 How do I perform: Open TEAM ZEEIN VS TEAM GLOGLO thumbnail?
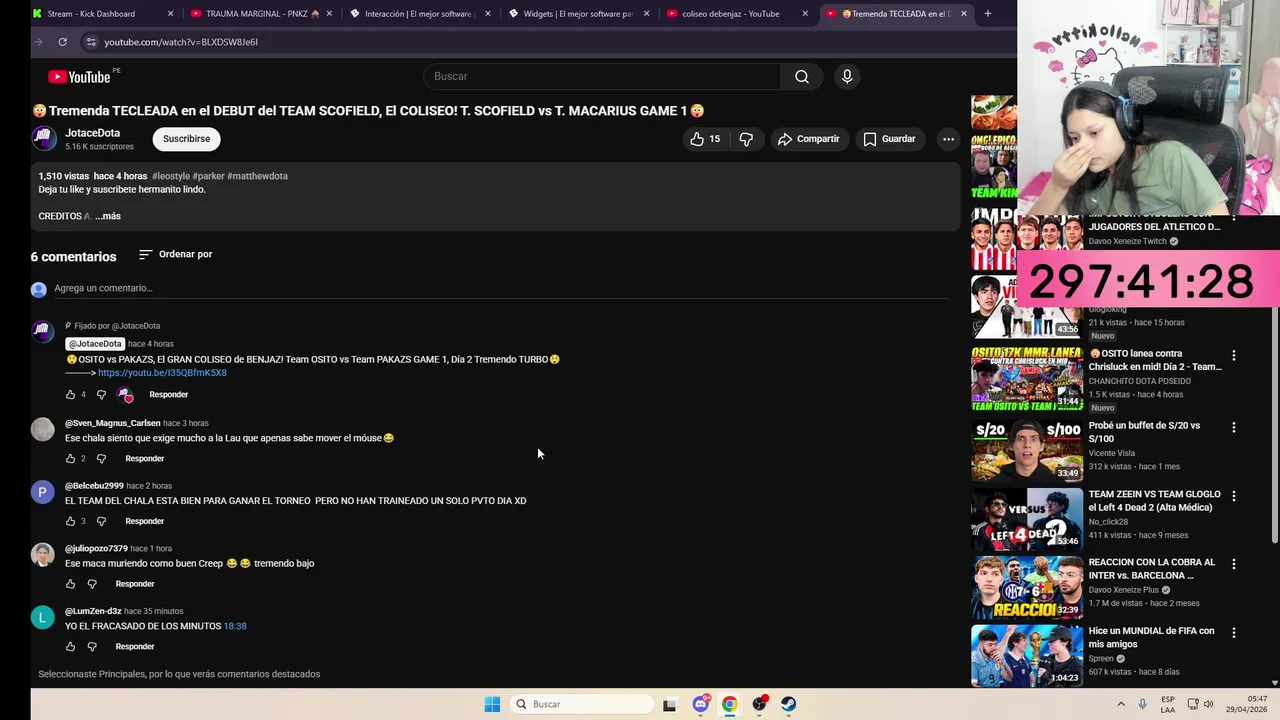1026,519
